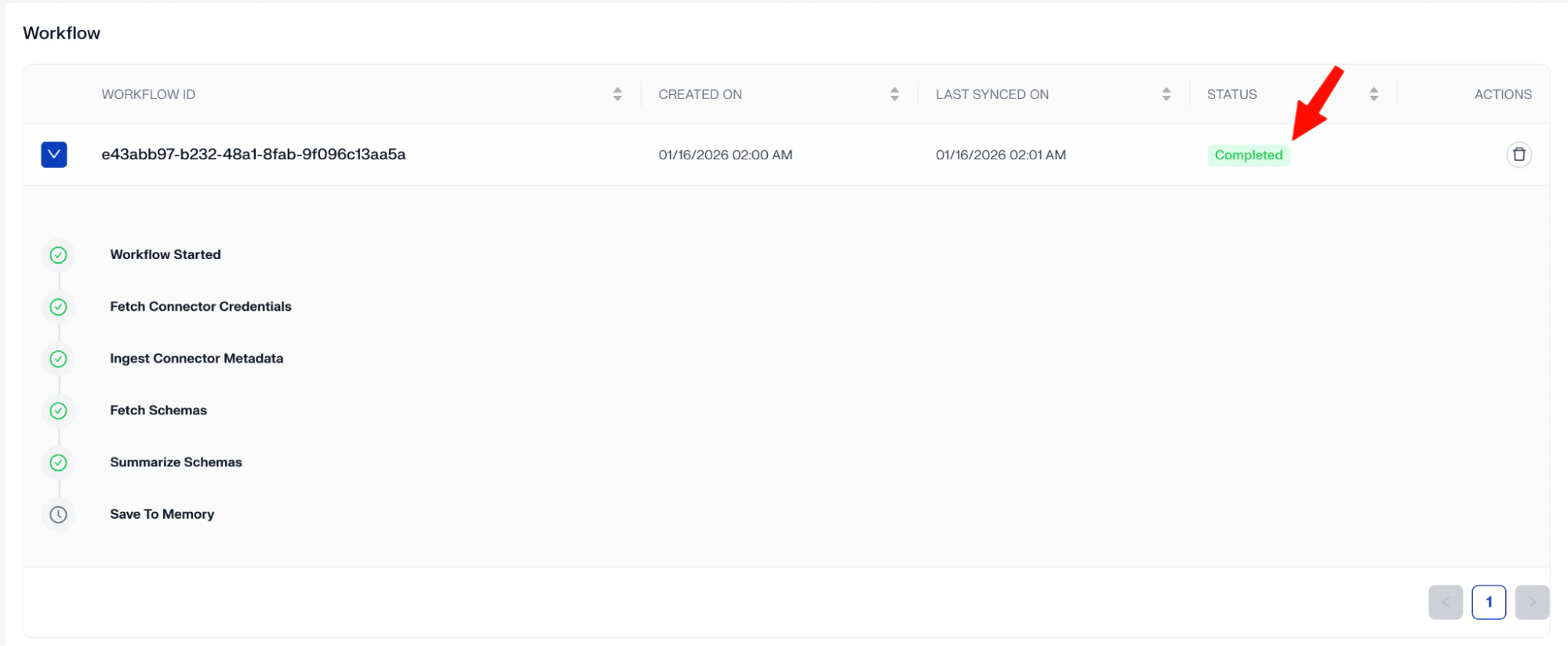Go to the next page arrow

(x=1532, y=602)
